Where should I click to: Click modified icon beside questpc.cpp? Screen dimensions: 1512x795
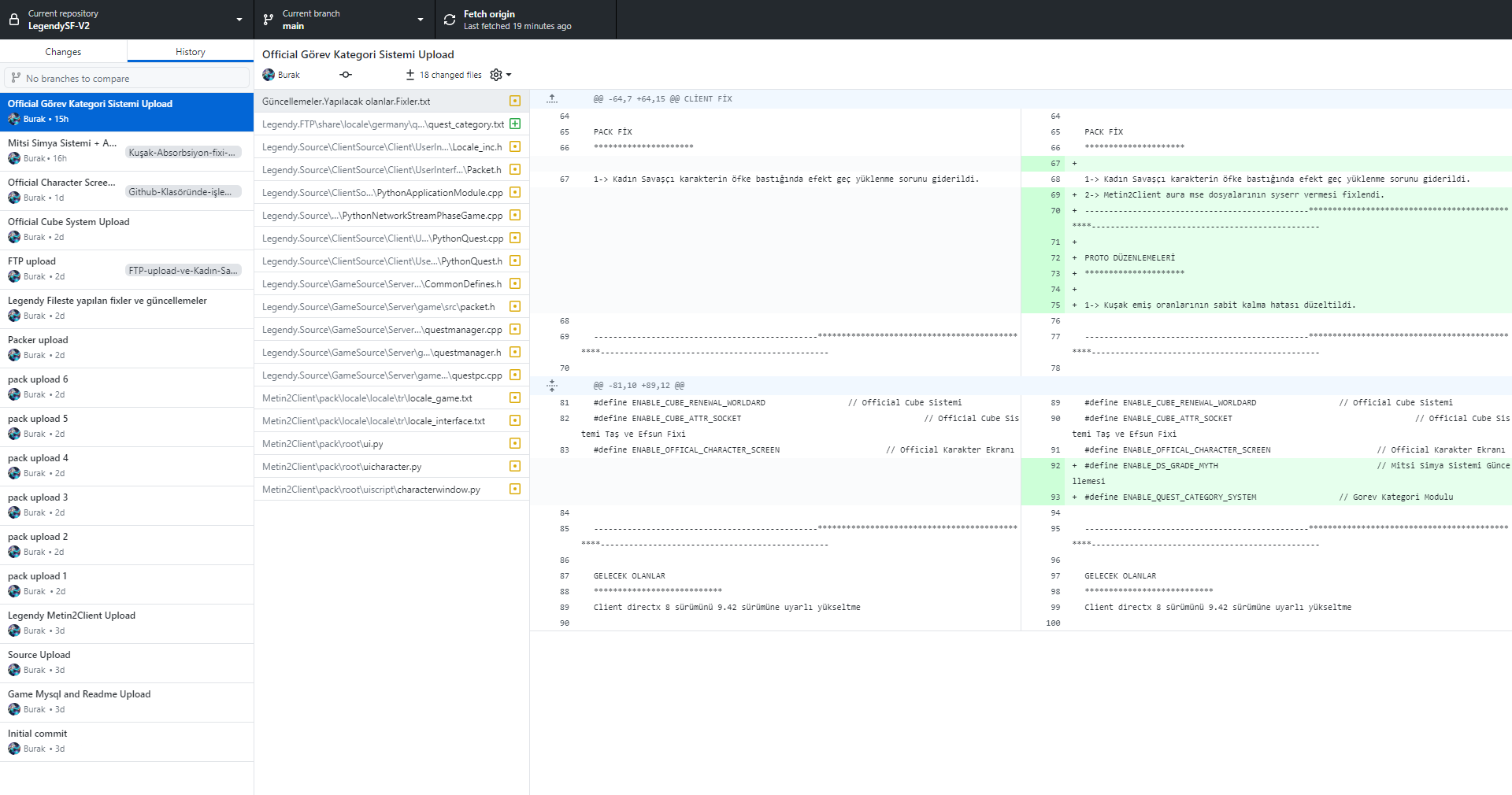pyautogui.click(x=515, y=375)
